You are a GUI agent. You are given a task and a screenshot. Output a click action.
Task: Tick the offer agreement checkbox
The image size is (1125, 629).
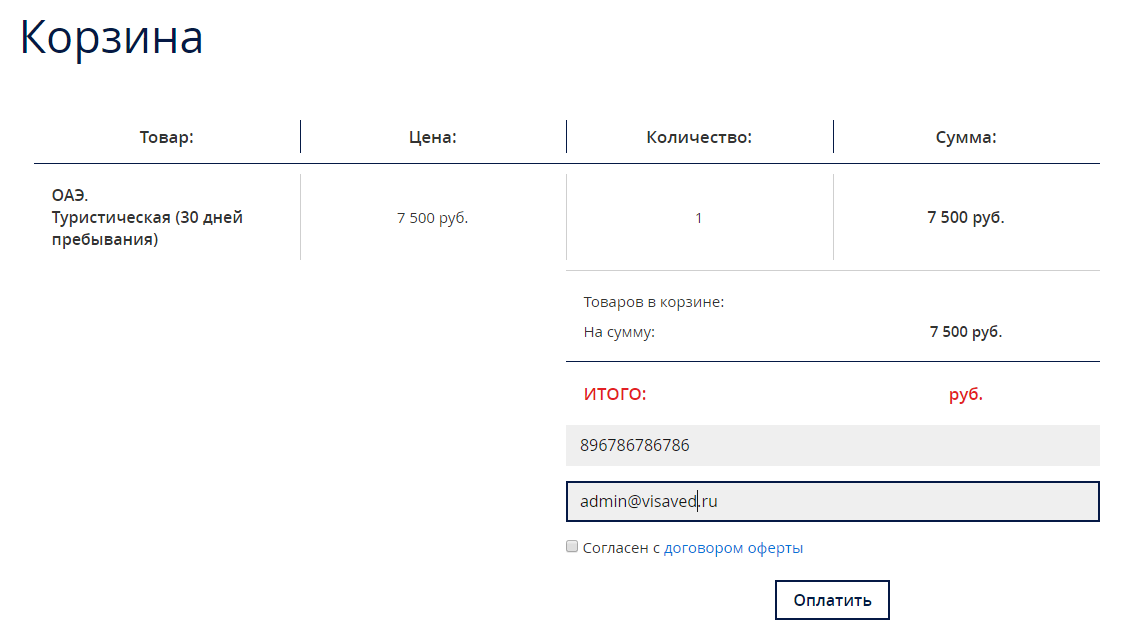[x=572, y=547]
